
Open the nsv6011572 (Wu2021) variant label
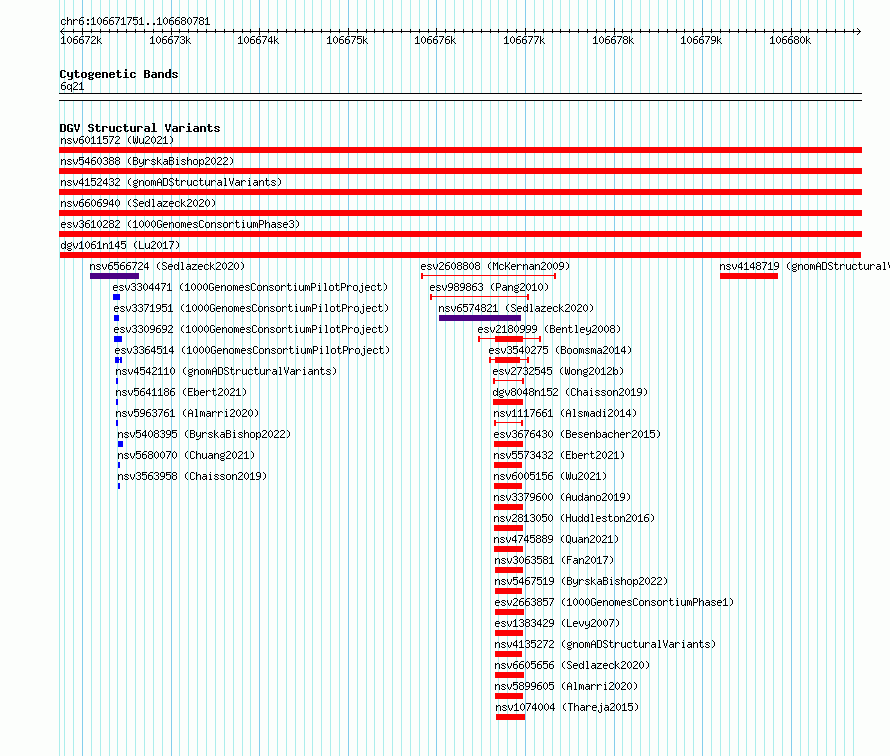117,140
